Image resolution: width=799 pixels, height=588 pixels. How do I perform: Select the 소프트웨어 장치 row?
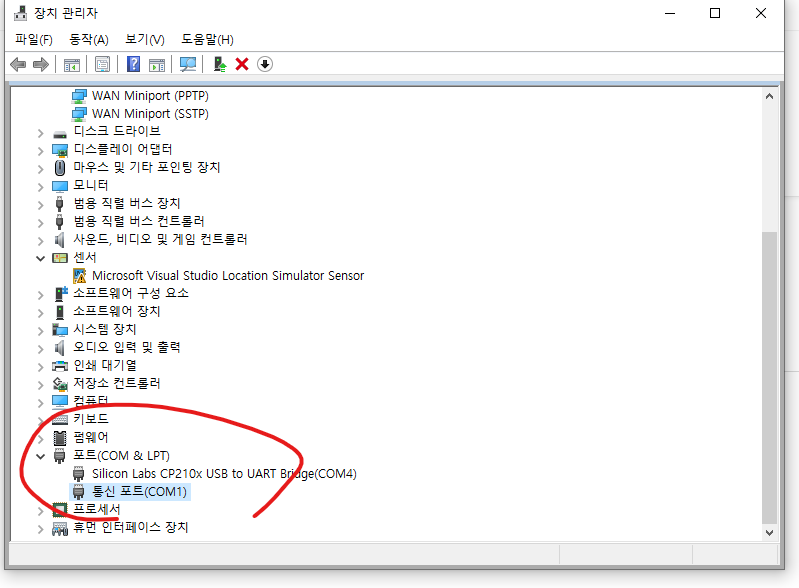click(x=117, y=311)
